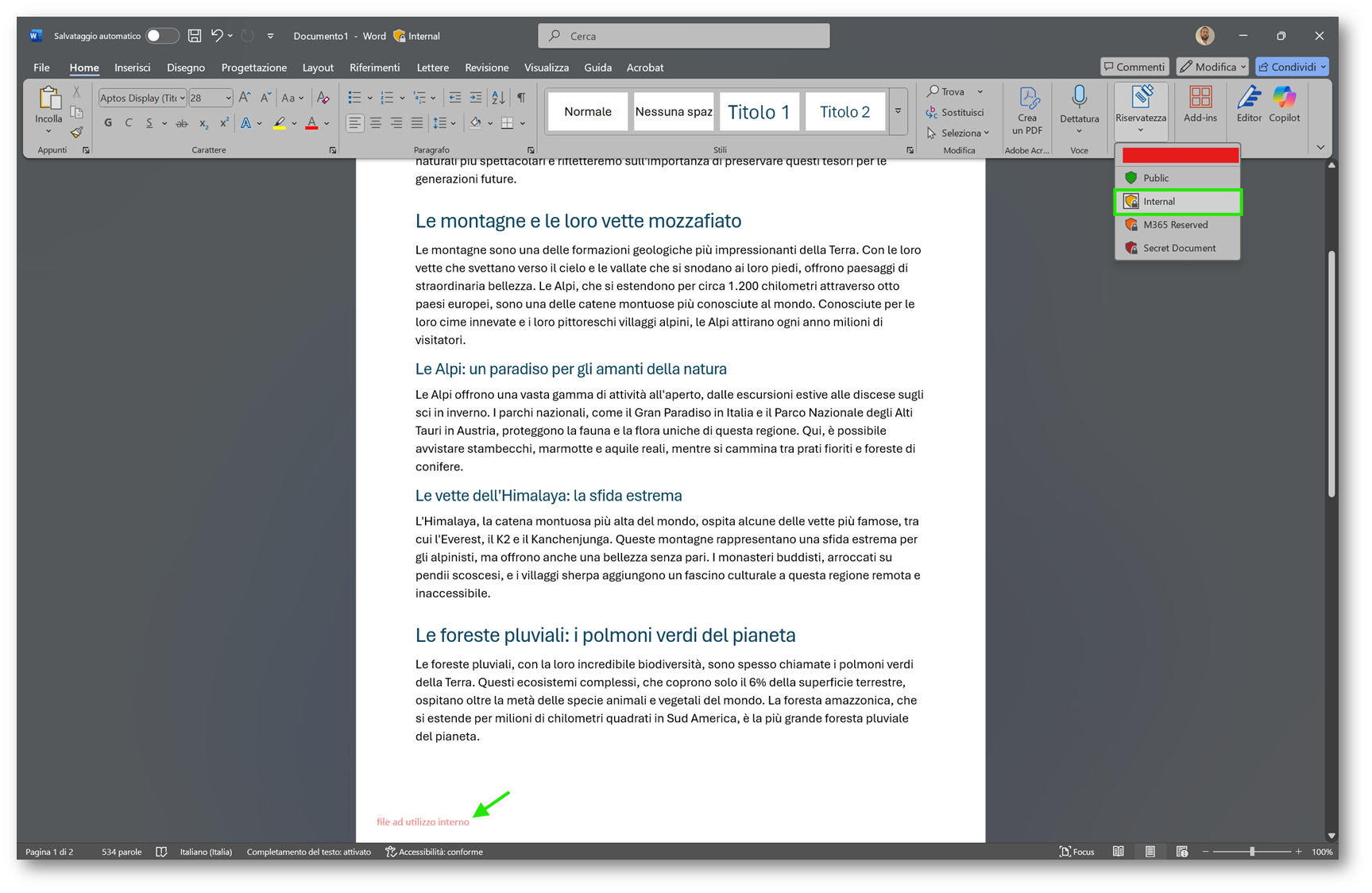Click Italiano (Italia) language indicator

[206, 852]
